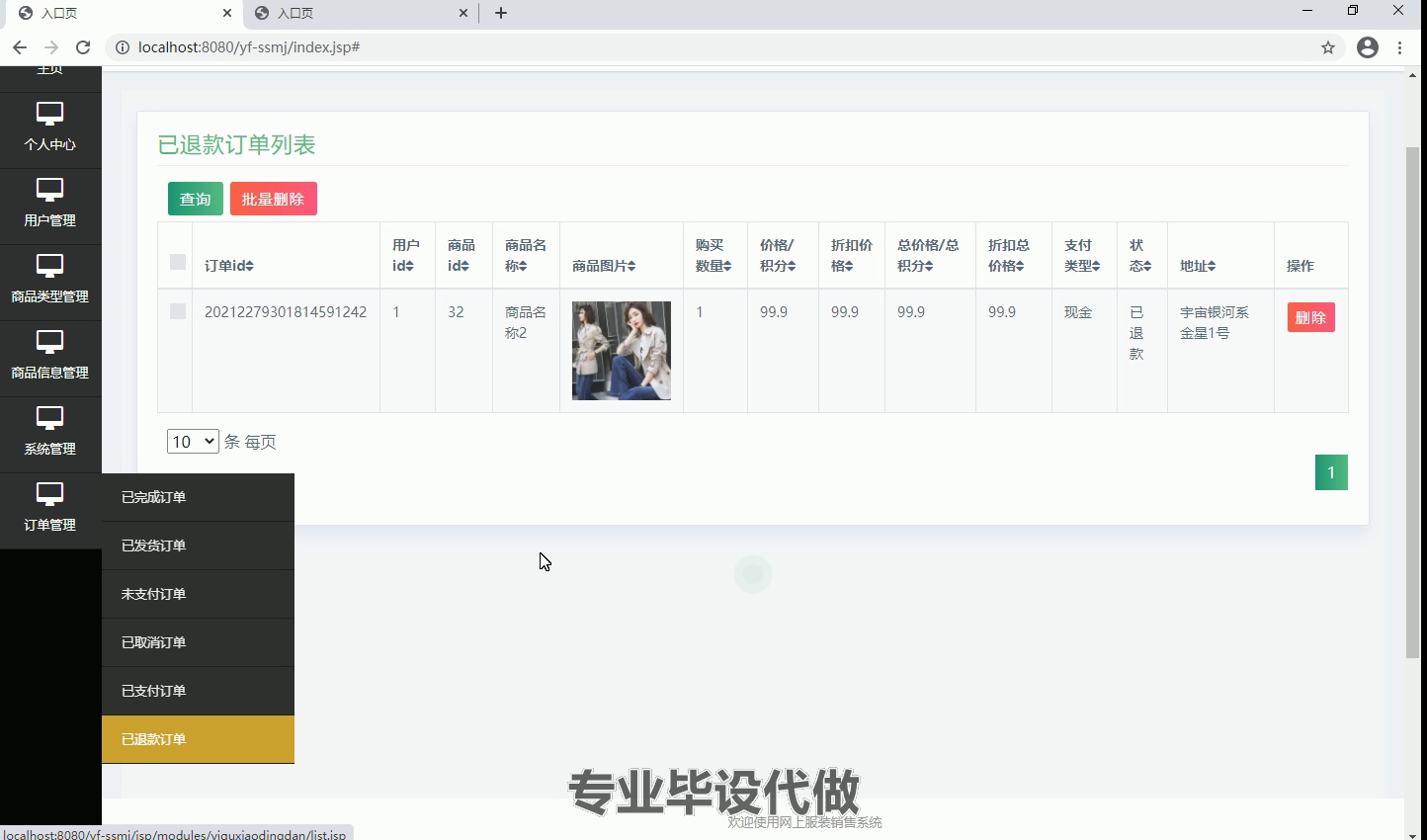
Task: Go back with browser back arrow
Action: [20, 47]
